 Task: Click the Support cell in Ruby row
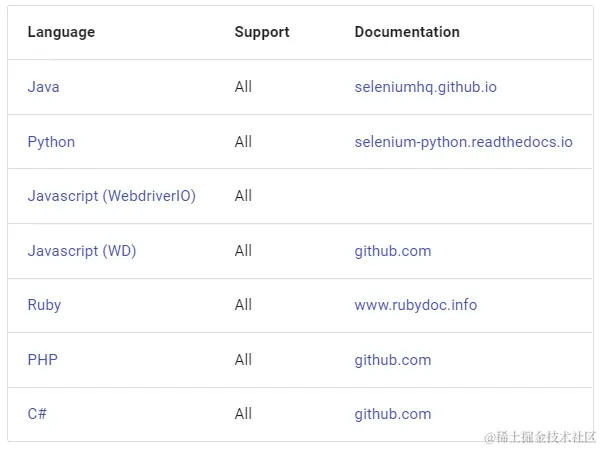[243, 305]
